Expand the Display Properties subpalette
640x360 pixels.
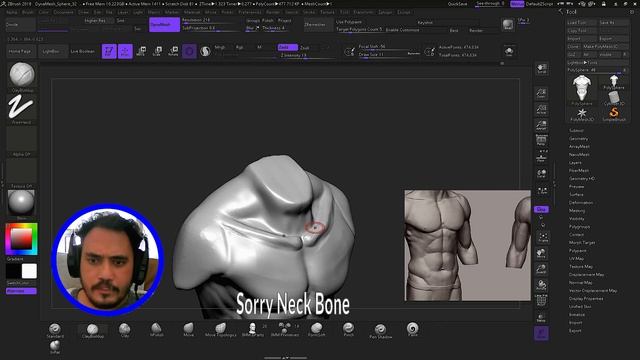586,299
